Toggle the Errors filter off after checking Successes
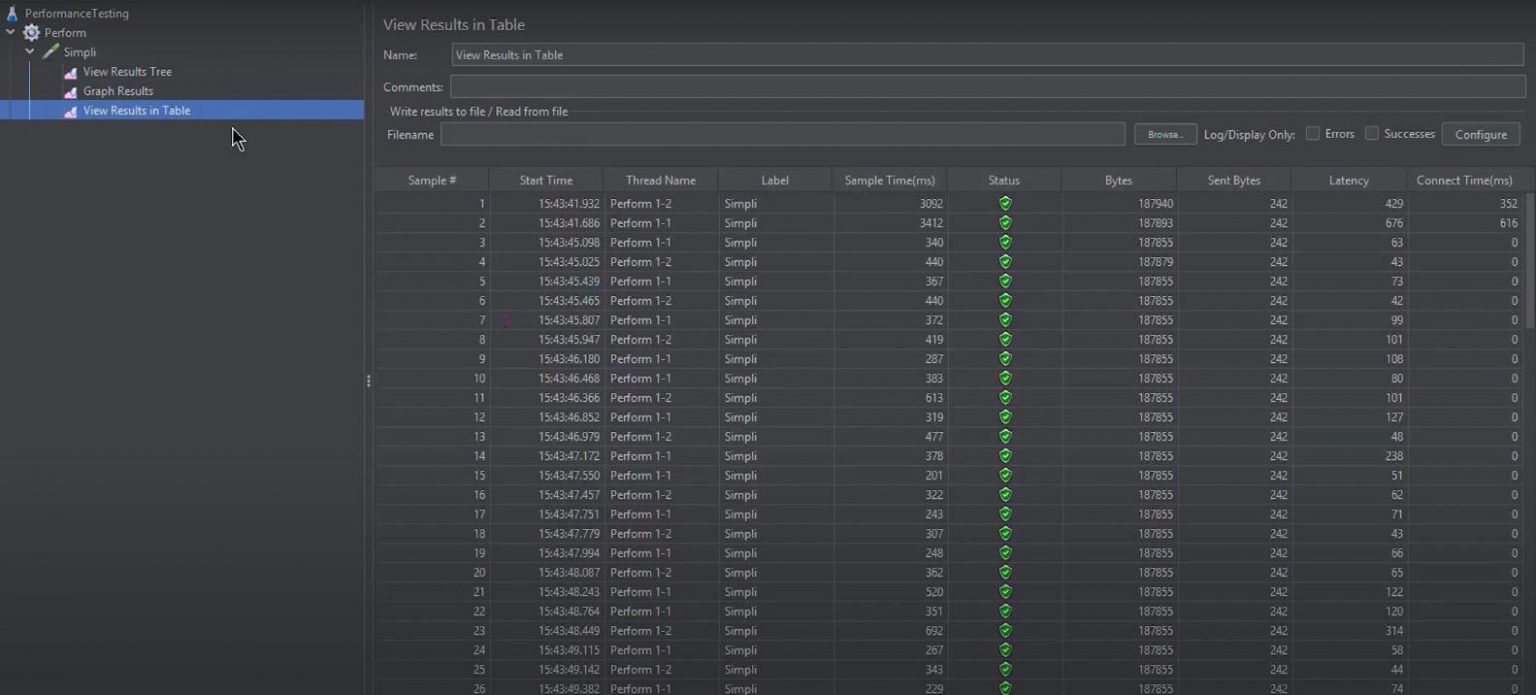1536x695 pixels. tap(1313, 132)
